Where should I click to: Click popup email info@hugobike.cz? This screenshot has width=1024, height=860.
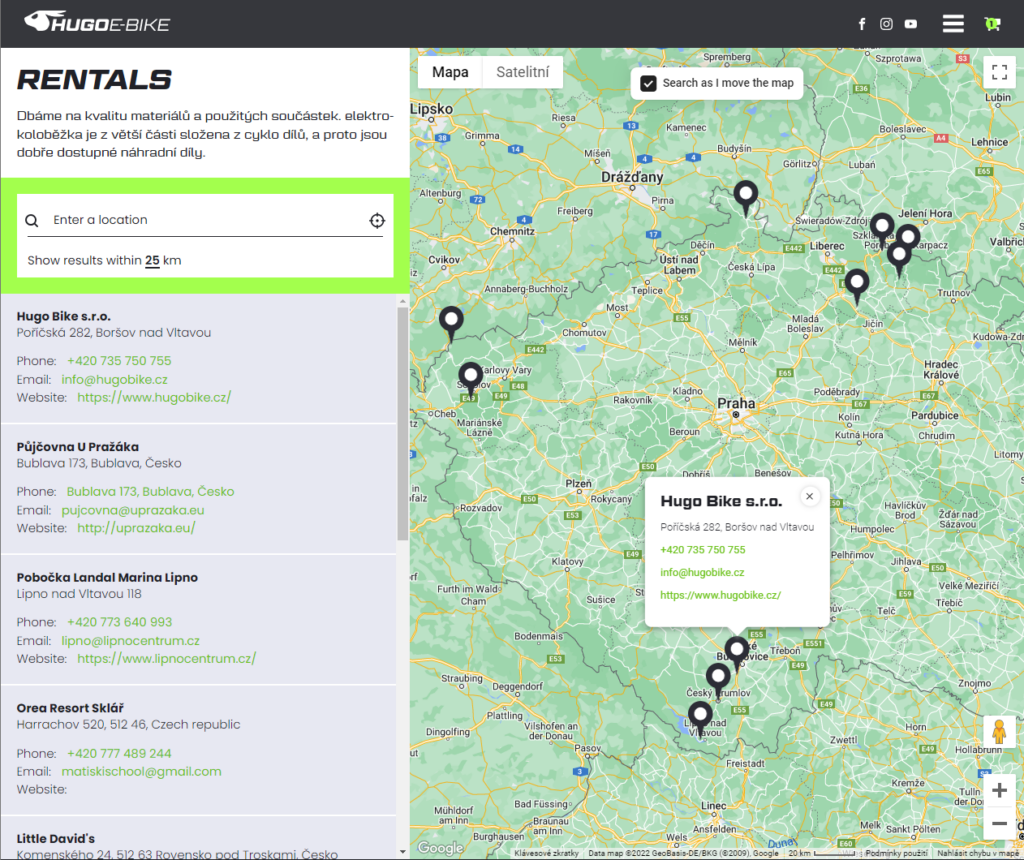[702, 573]
